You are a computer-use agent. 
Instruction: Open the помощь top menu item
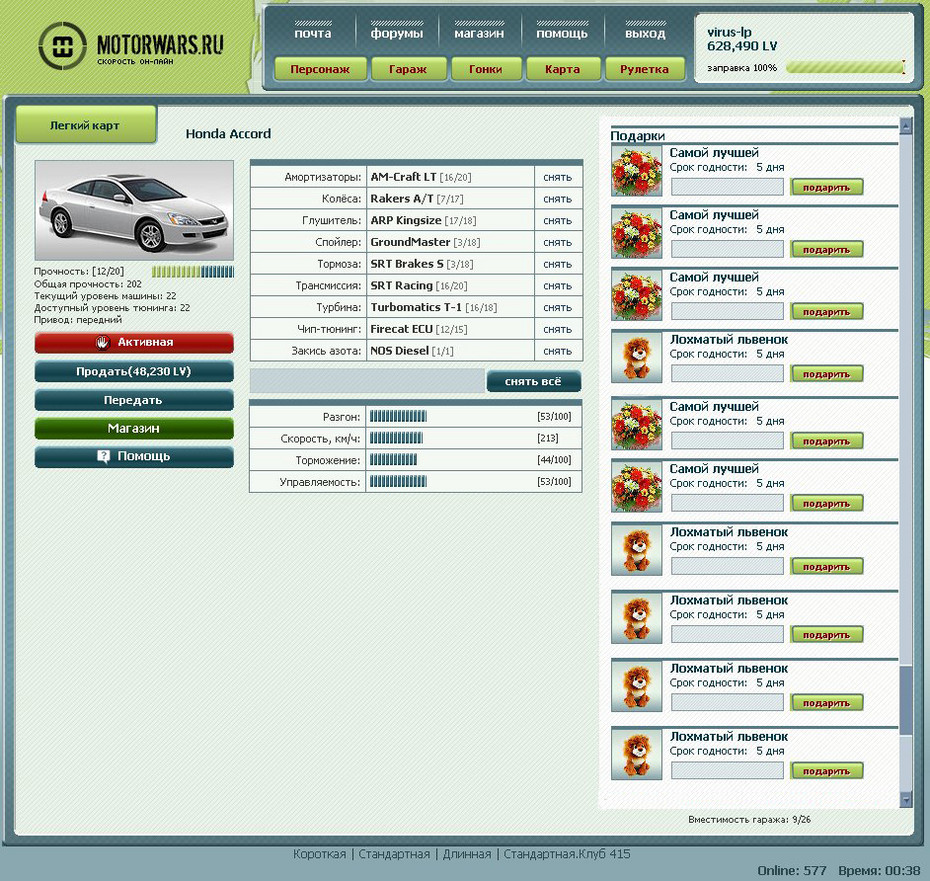tap(562, 33)
